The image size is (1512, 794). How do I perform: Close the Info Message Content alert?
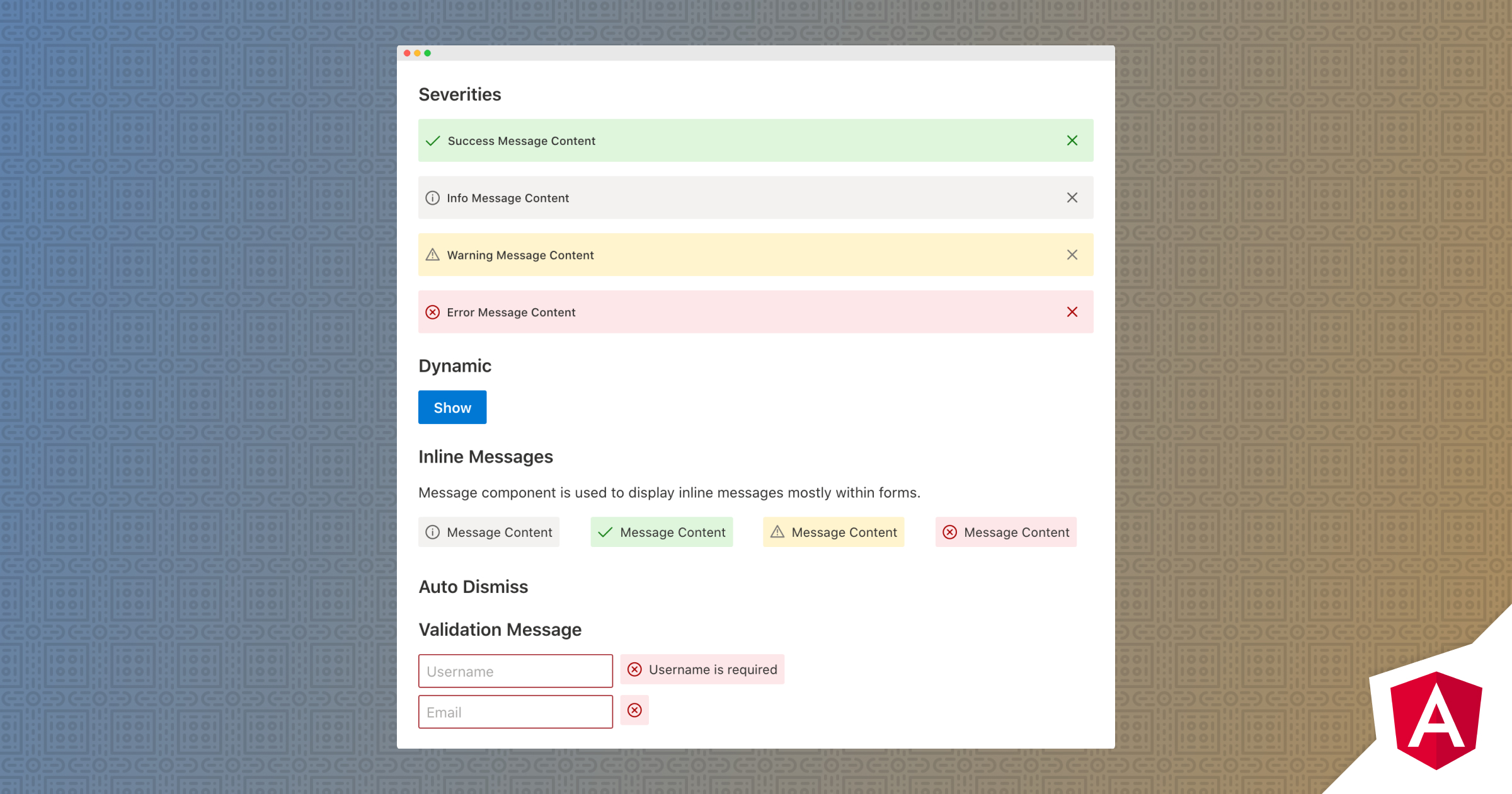point(1072,197)
